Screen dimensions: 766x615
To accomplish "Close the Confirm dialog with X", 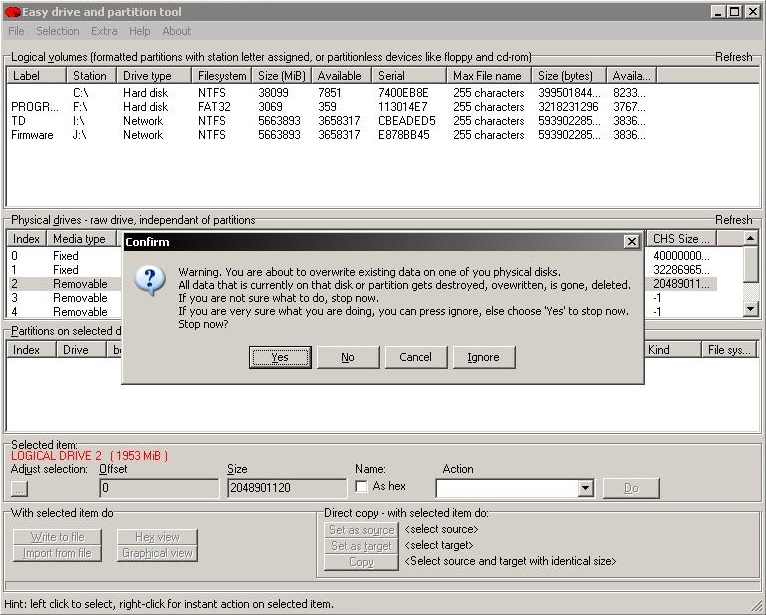I will [x=631, y=242].
